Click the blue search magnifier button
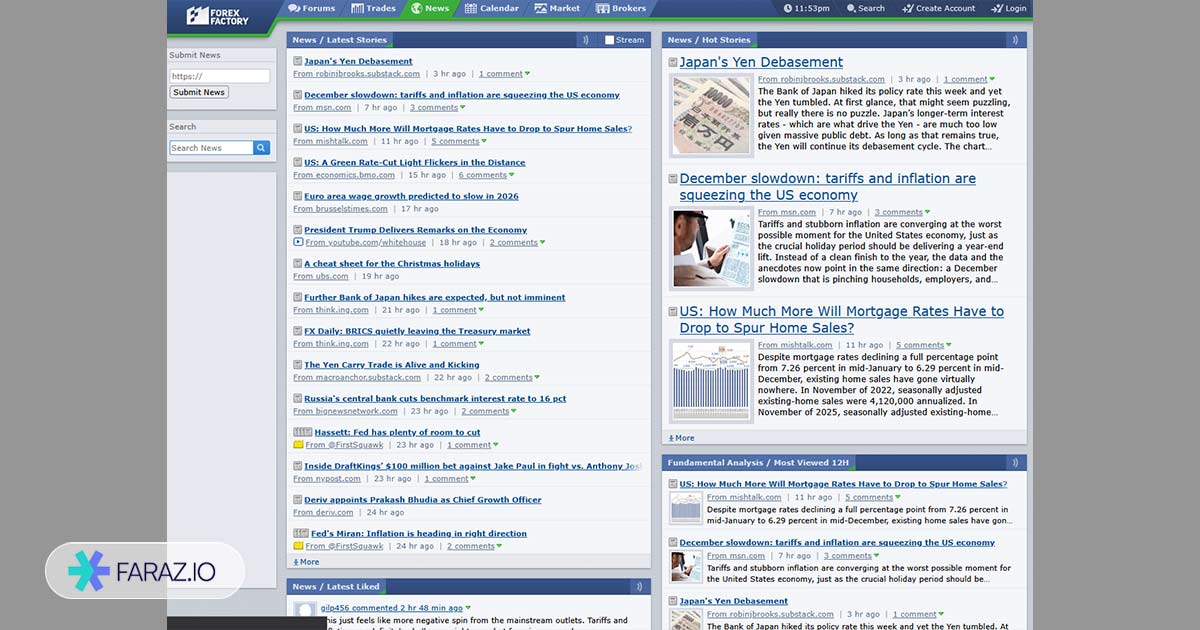This screenshot has width=1200, height=630. point(261,148)
